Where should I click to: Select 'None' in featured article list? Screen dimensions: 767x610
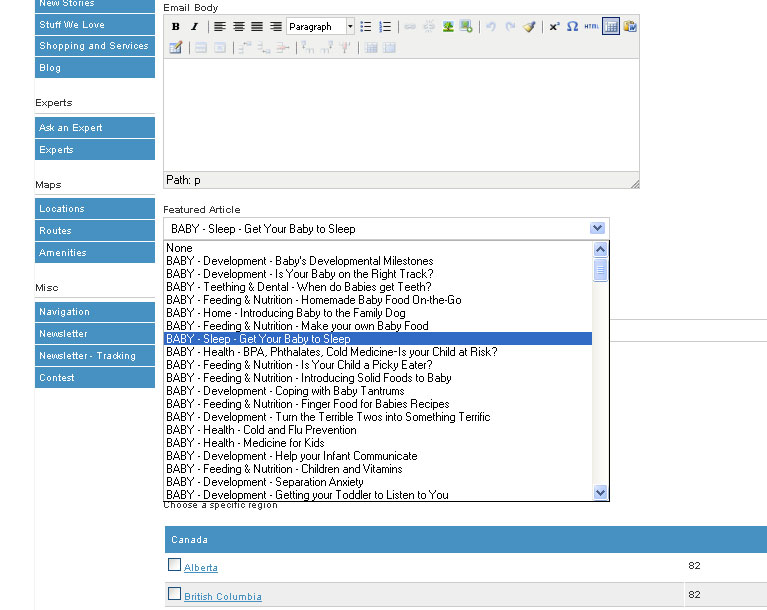tap(180, 248)
